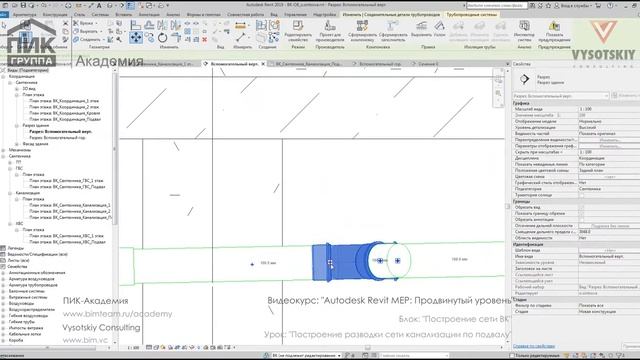The width and height of the screenshot is (640, 360).
Task: Collapse Разрез здания tree node
Action: coord(17,125)
